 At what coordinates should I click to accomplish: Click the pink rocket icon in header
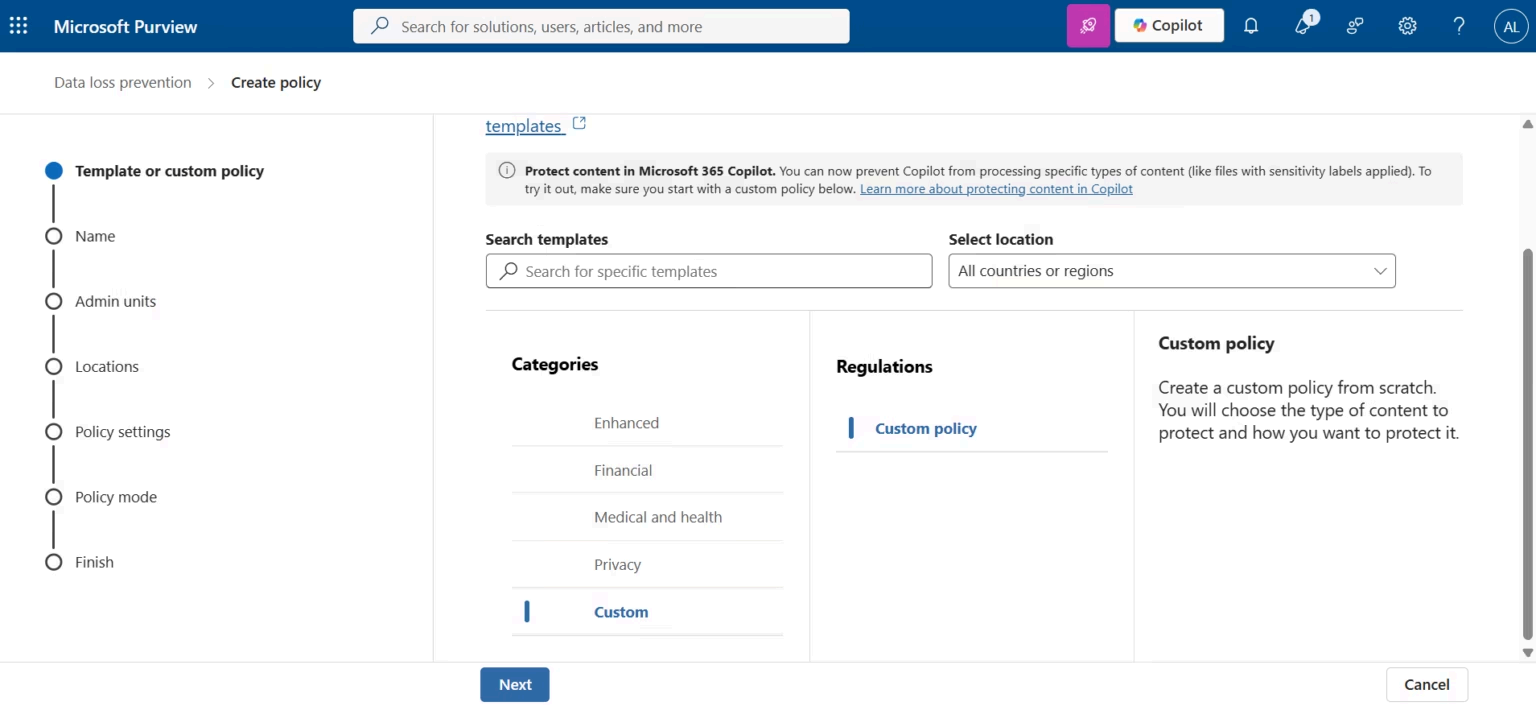(x=1088, y=26)
